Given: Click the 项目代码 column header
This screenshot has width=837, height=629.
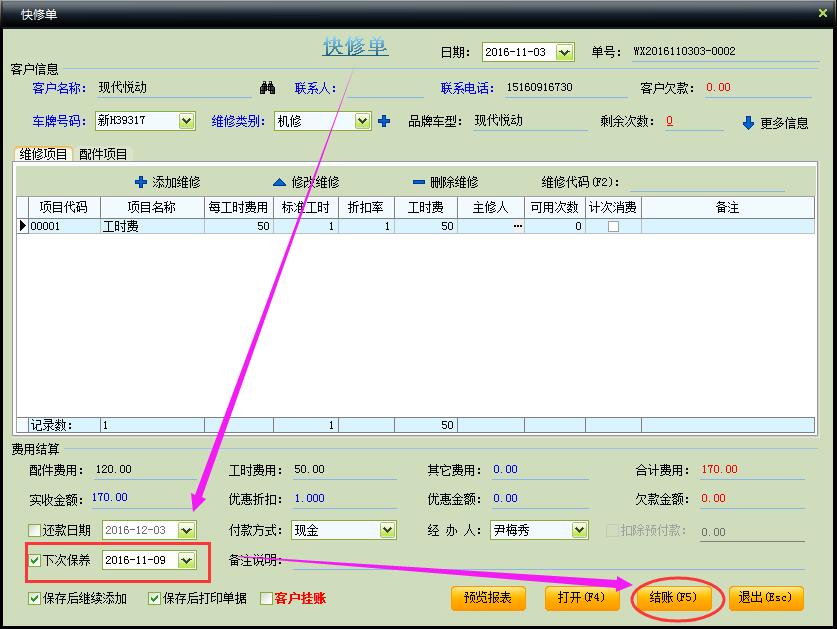Looking at the screenshot, I should (64, 207).
